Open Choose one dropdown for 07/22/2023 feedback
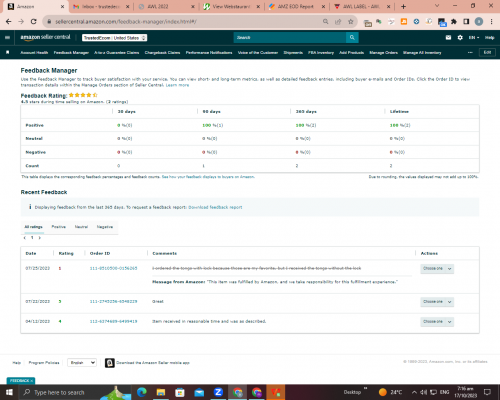The image size is (500, 400). click(x=437, y=302)
